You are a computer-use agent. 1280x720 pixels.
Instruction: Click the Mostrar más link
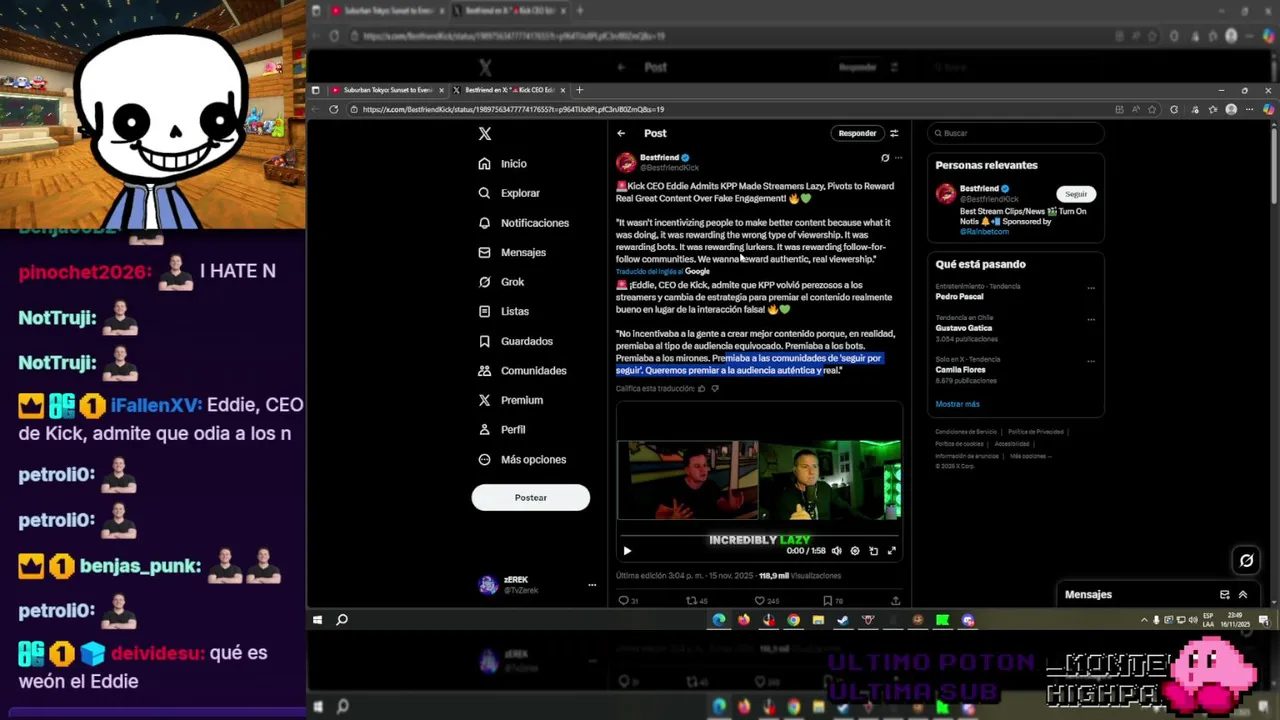point(957,404)
